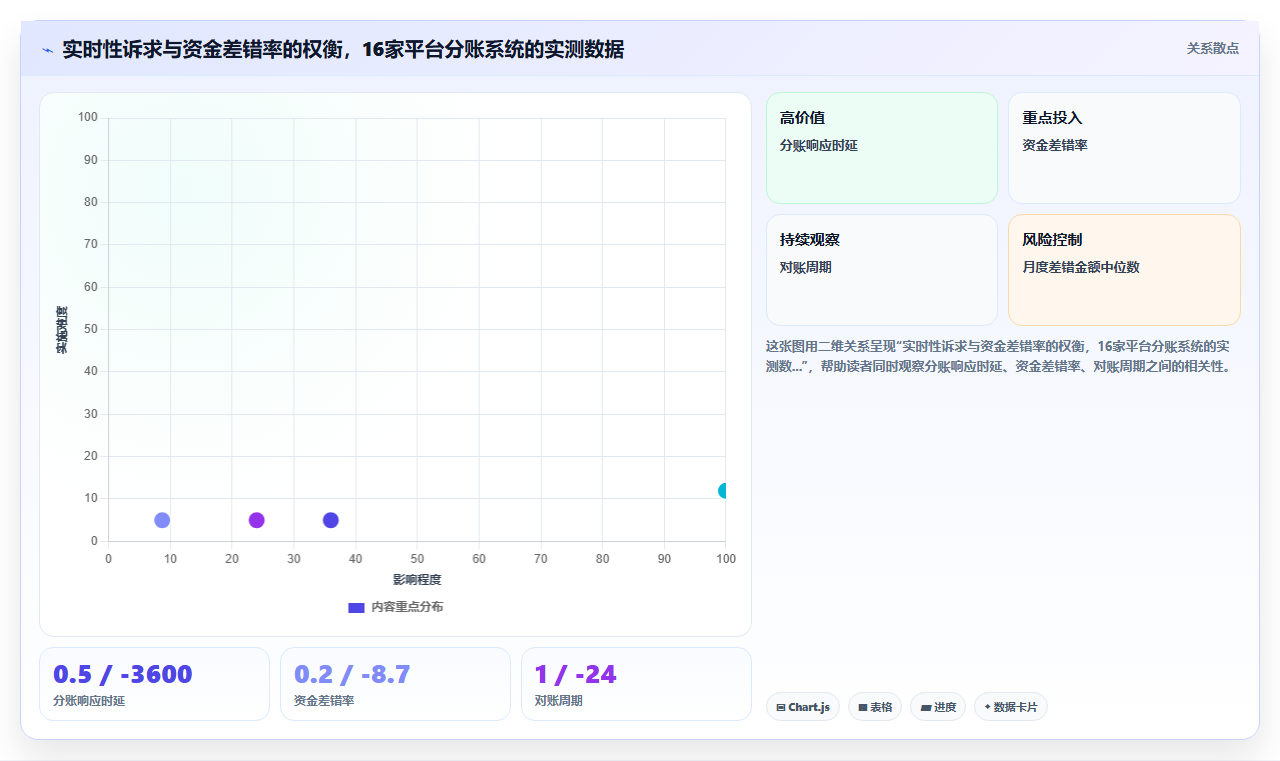Image resolution: width=1280 pixels, height=761 pixels.
Task: Click the purple scatter data point
Action: pos(256,520)
